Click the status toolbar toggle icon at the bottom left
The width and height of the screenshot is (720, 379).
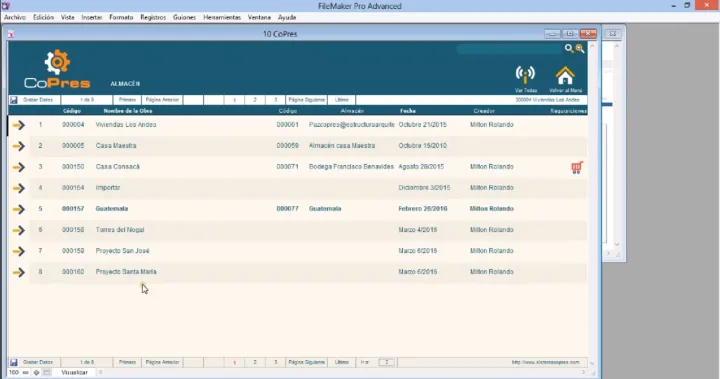pos(46,373)
